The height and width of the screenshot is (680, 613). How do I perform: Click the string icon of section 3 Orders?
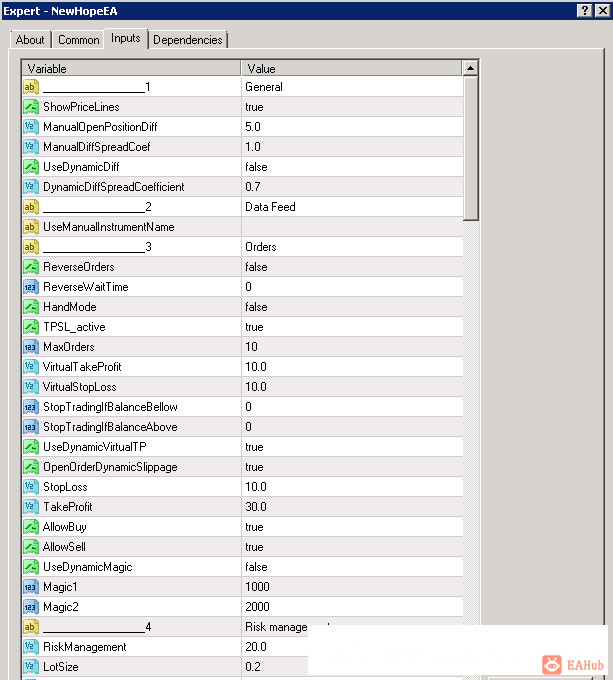(x=31, y=247)
